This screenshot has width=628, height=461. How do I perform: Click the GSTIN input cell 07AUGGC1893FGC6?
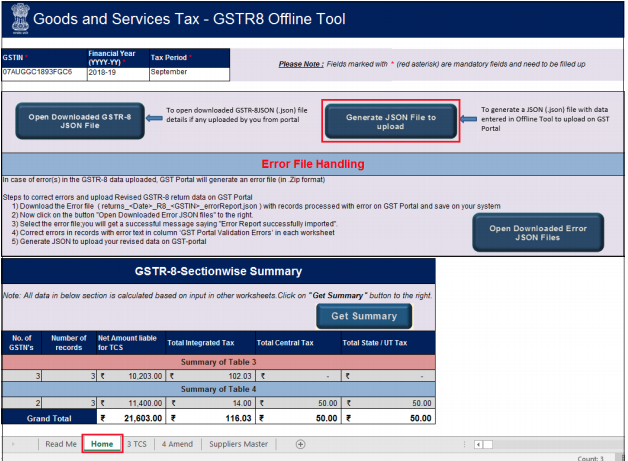pos(44,74)
